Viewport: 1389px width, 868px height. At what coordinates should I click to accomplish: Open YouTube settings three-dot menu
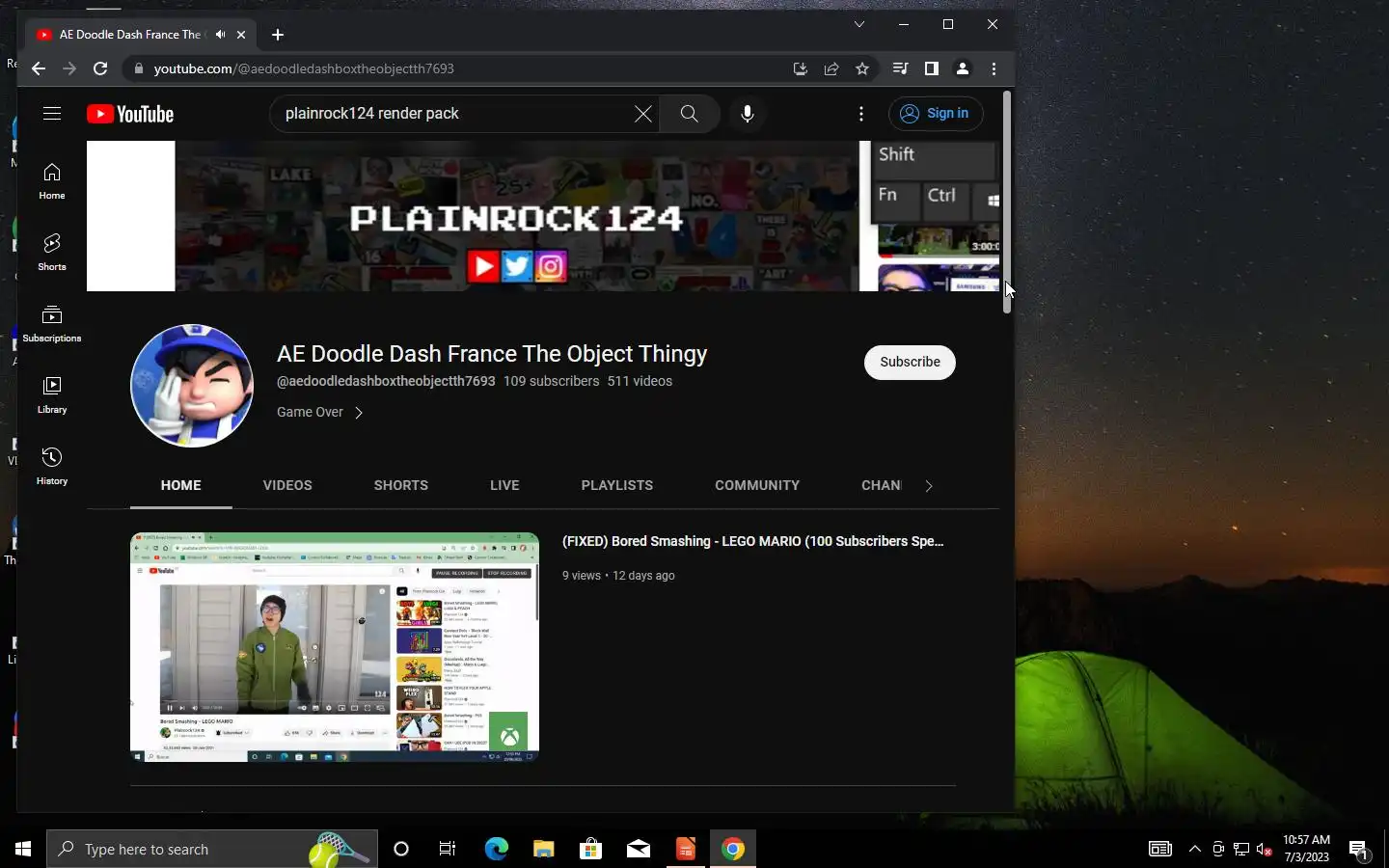click(x=861, y=114)
